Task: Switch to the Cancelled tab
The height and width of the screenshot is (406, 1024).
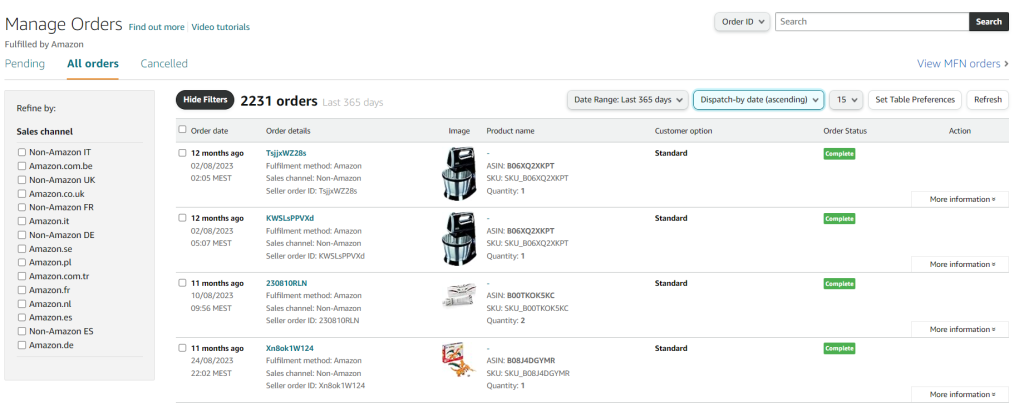Action: pyautogui.click(x=164, y=64)
